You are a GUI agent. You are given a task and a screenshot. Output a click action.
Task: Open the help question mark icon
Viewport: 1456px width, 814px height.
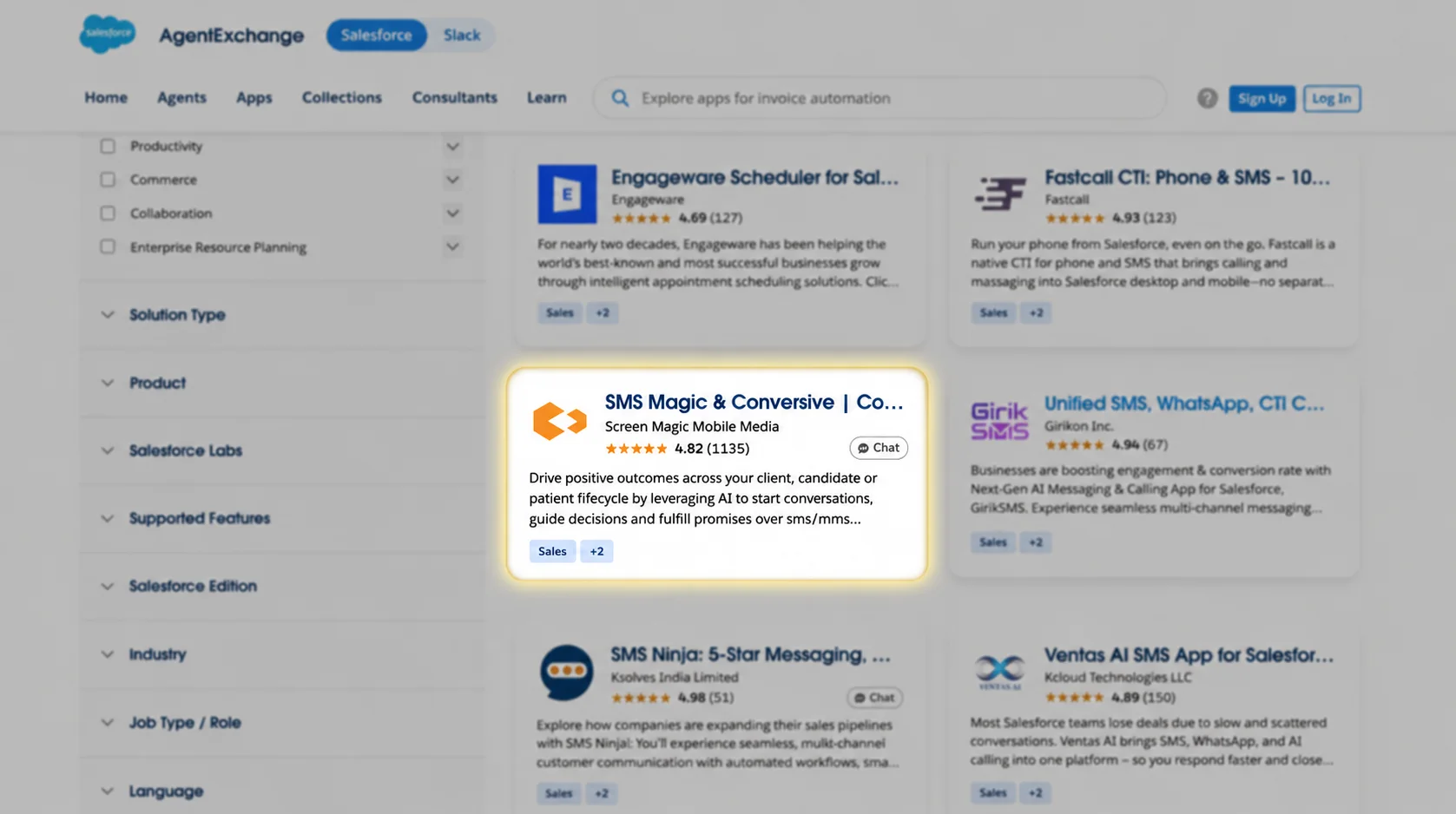[x=1207, y=98]
